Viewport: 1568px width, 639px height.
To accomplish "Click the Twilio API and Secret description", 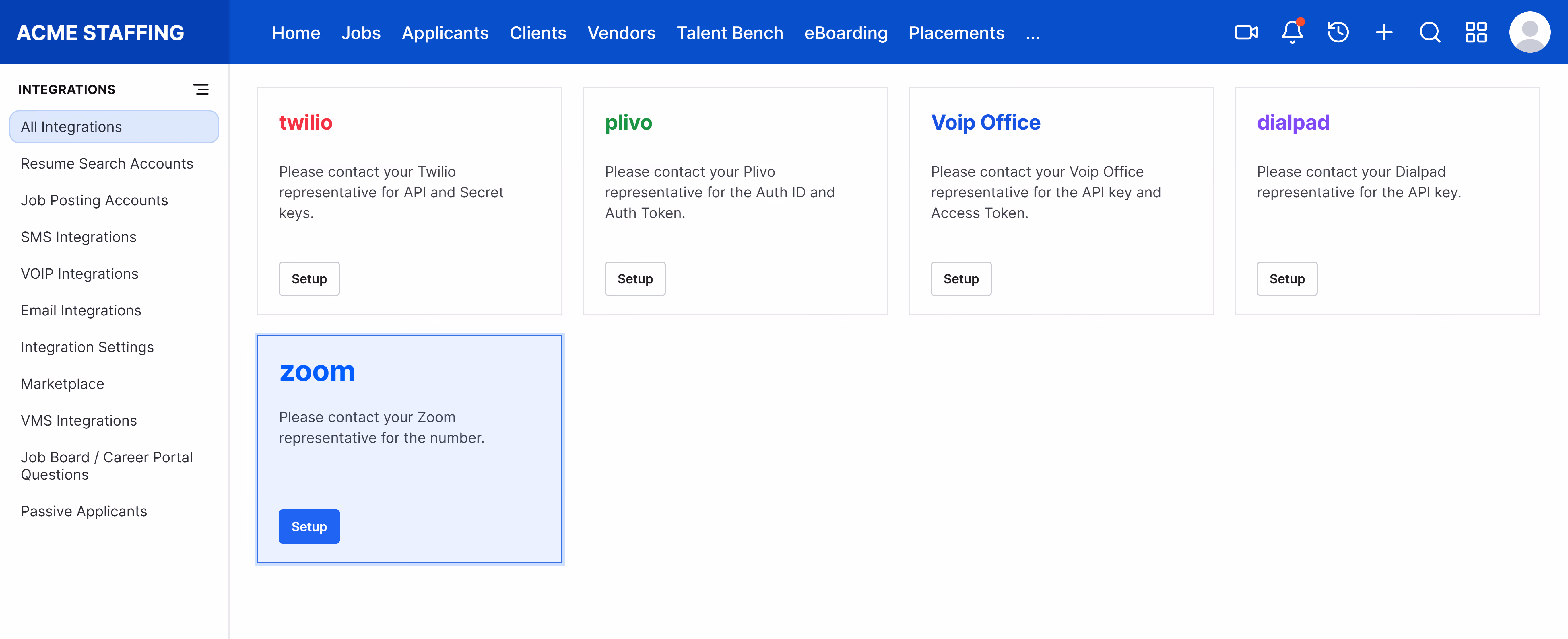I will tap(391, 192).
